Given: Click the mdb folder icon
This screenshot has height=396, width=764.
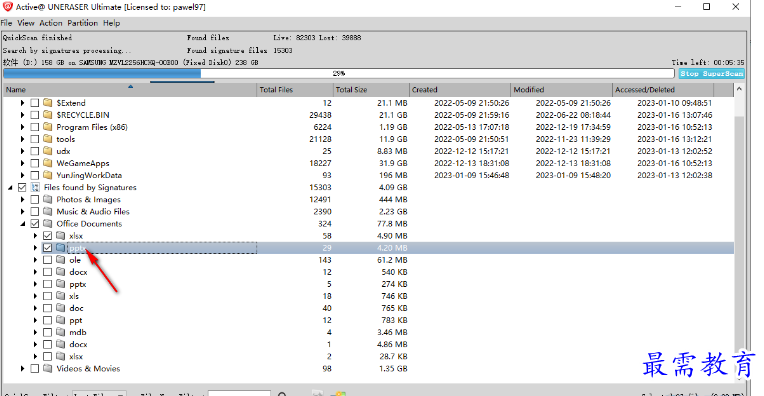Looking at the screenshot, I should [x=60, y=332].
